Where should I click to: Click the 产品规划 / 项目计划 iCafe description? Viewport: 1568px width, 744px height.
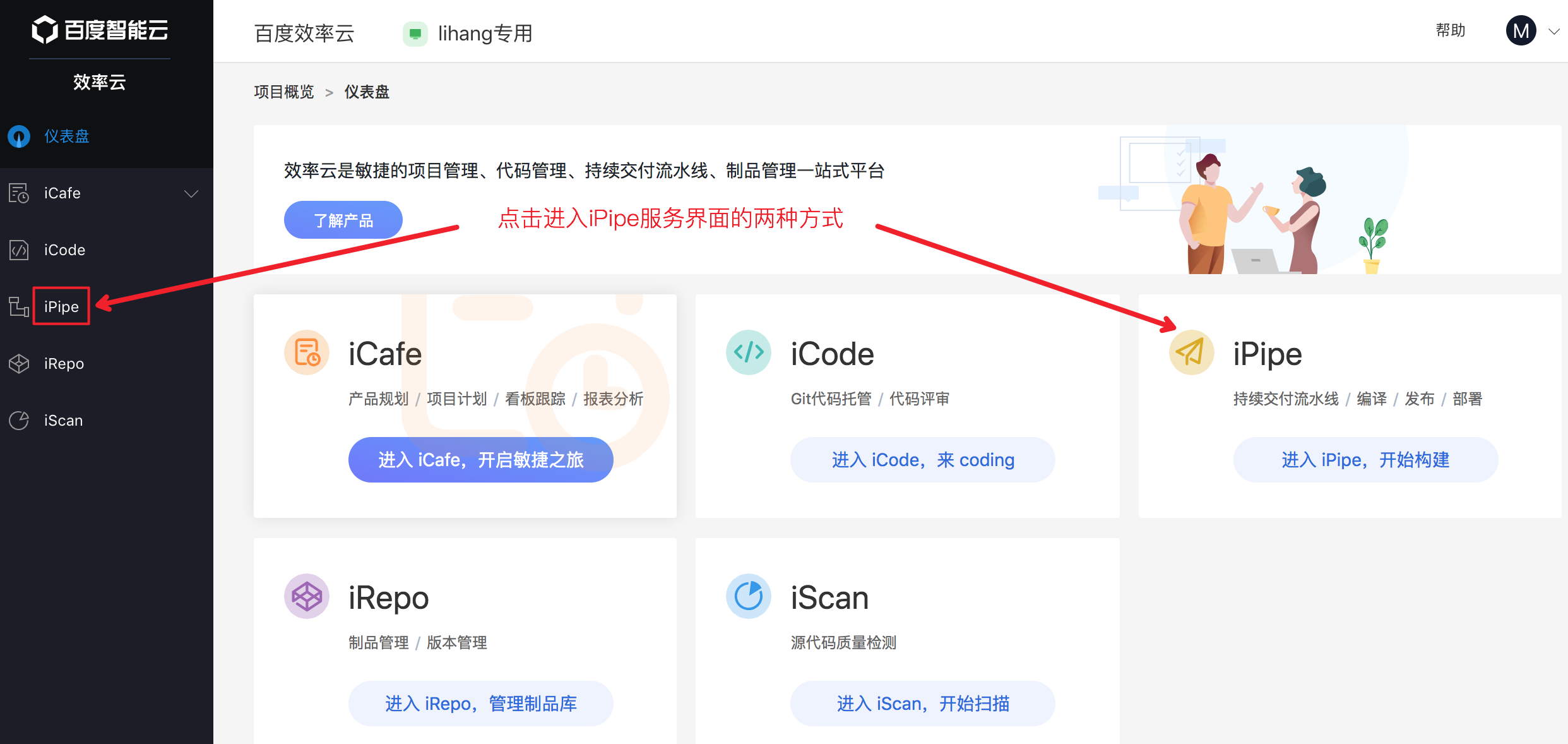click(496, 399)
